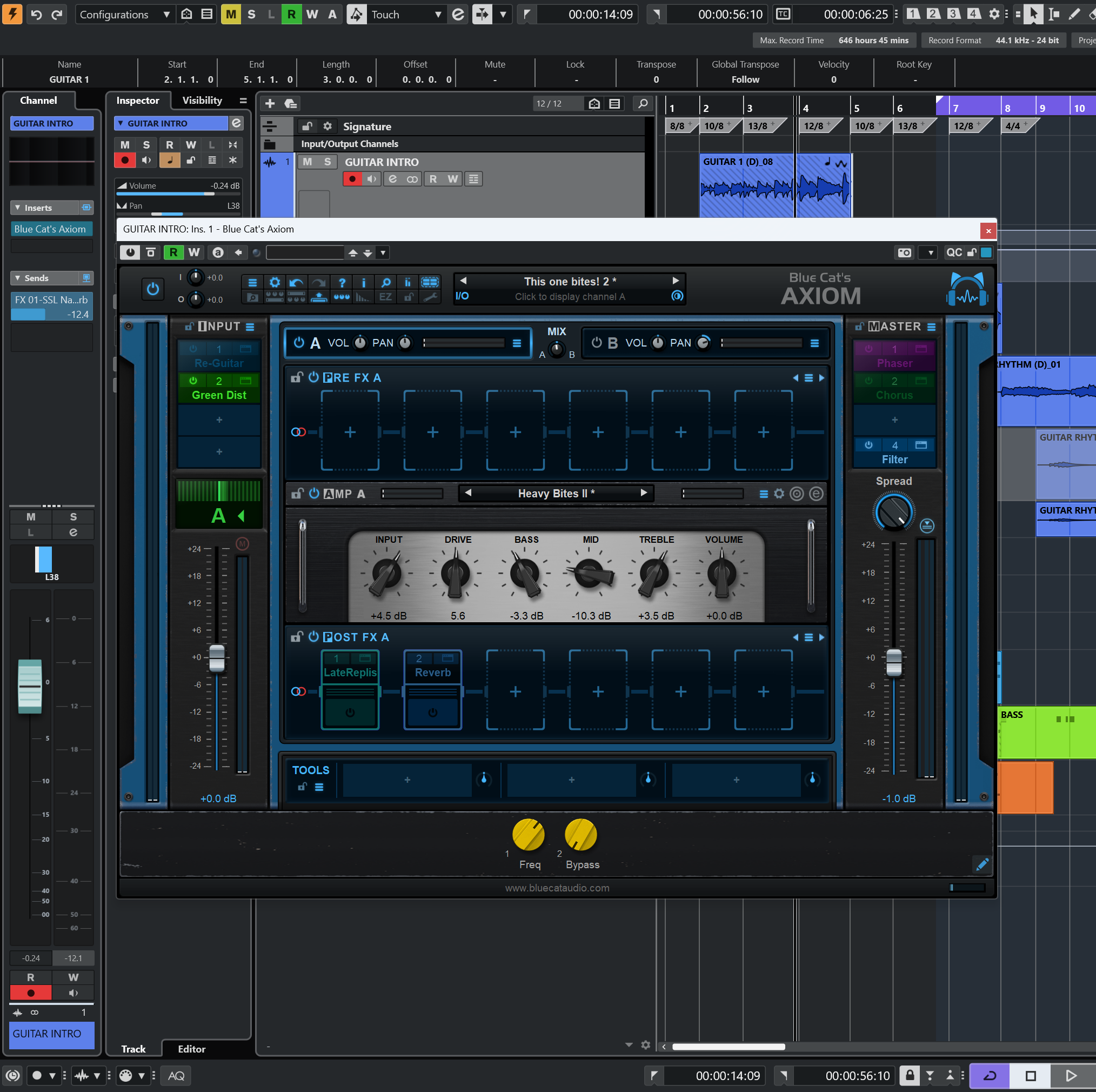Screen dimensions: 1096x1092
Task: Click the INPUT section level fader handle
Action: [x=217, y=658]
